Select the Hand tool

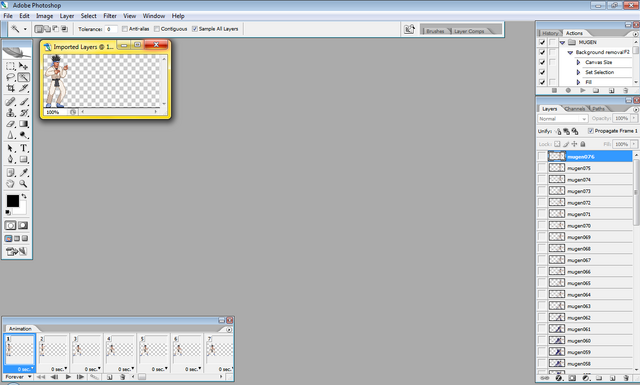pos(11,184)
